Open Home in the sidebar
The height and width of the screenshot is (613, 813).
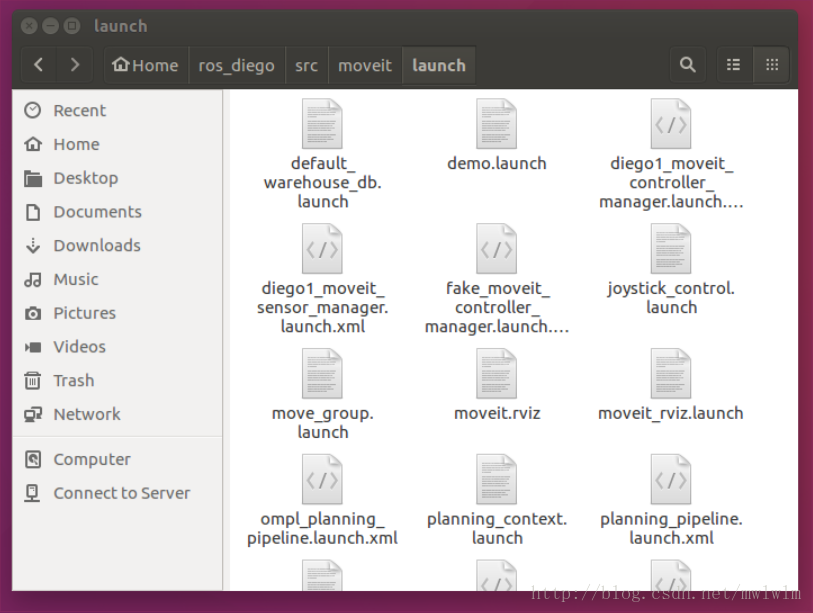click(118, 144)
